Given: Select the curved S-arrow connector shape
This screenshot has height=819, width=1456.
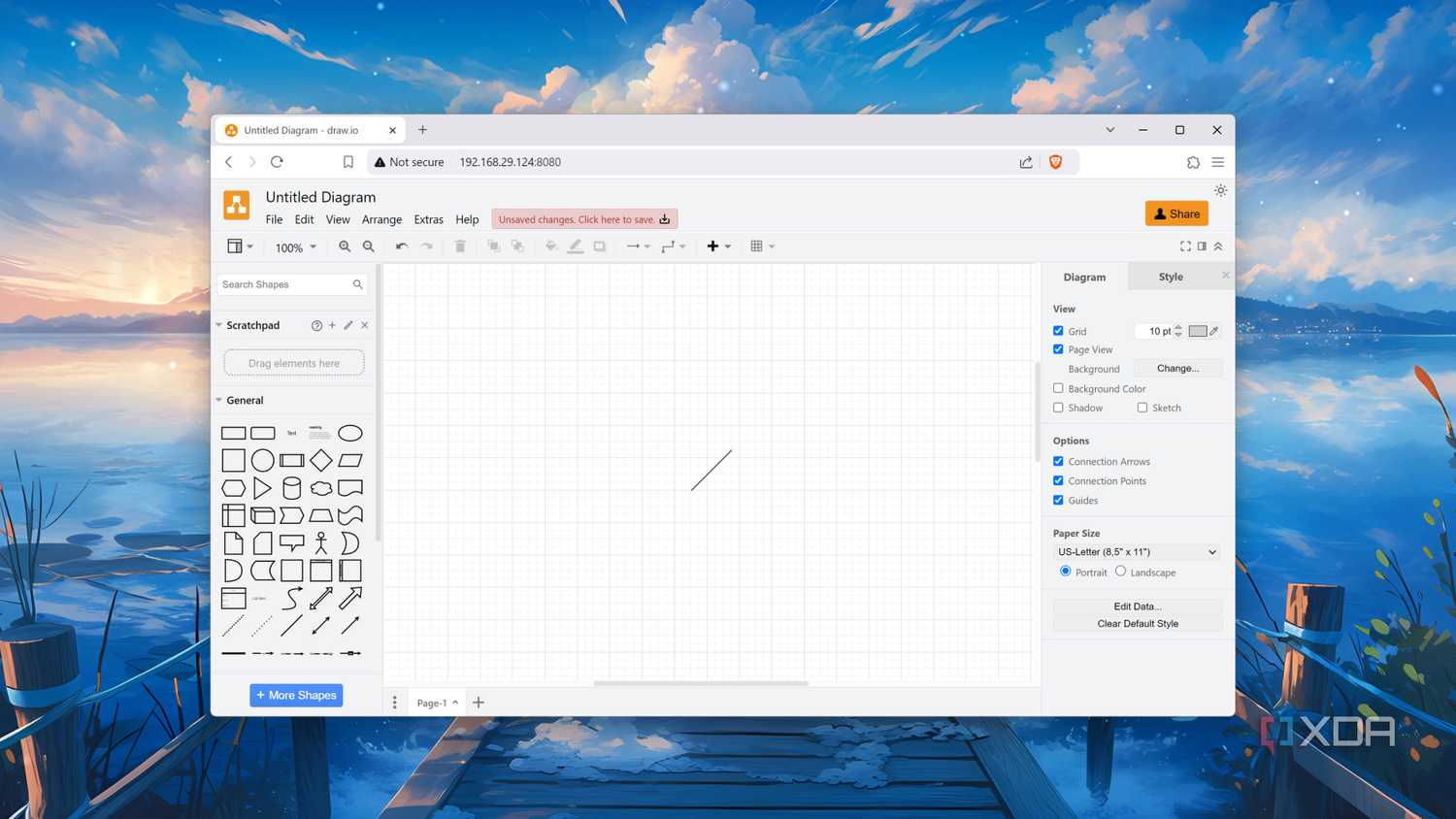Looking at the screenshot, I should pos(292,598).
